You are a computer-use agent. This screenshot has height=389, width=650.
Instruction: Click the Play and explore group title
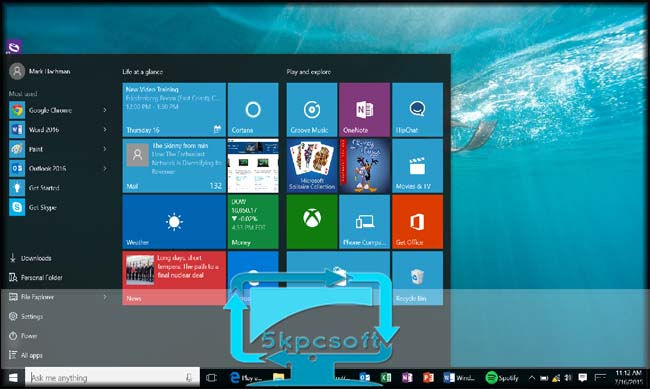pos(308,72)
